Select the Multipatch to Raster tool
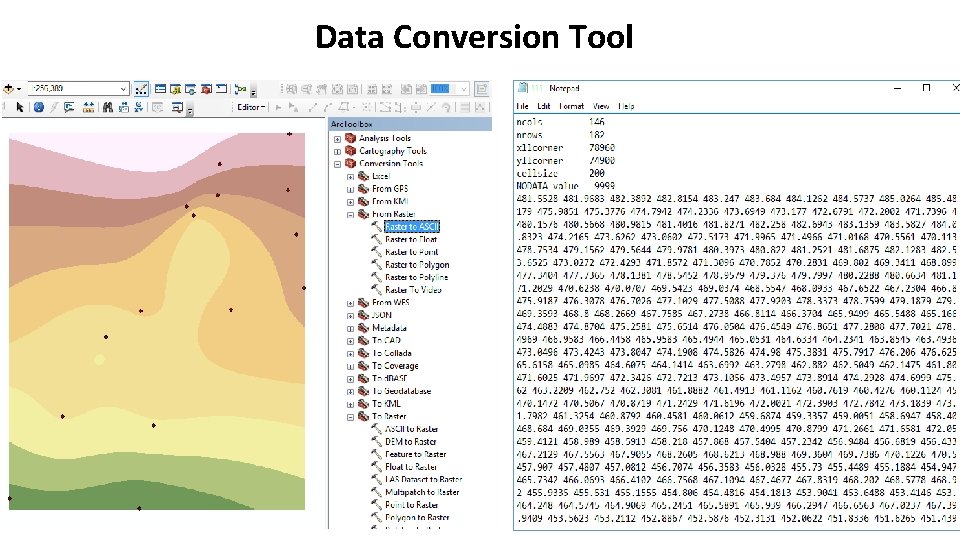Screen dimensions: 960x540 tap(422, 492)
